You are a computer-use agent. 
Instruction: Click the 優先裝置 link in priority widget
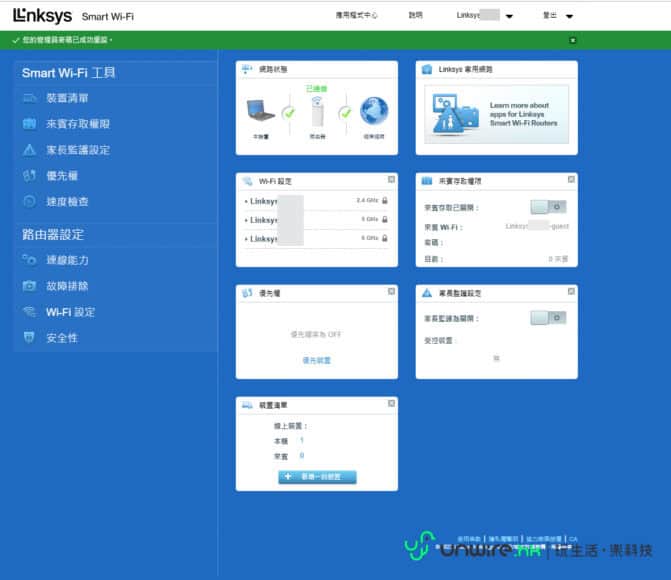click(316, 360)
